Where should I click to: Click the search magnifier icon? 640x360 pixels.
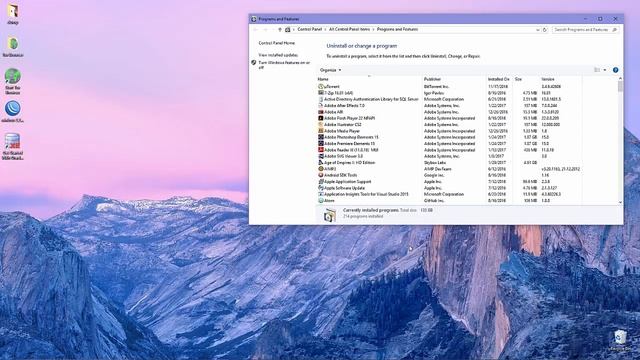pyautogui.click(x=615, y=30)
